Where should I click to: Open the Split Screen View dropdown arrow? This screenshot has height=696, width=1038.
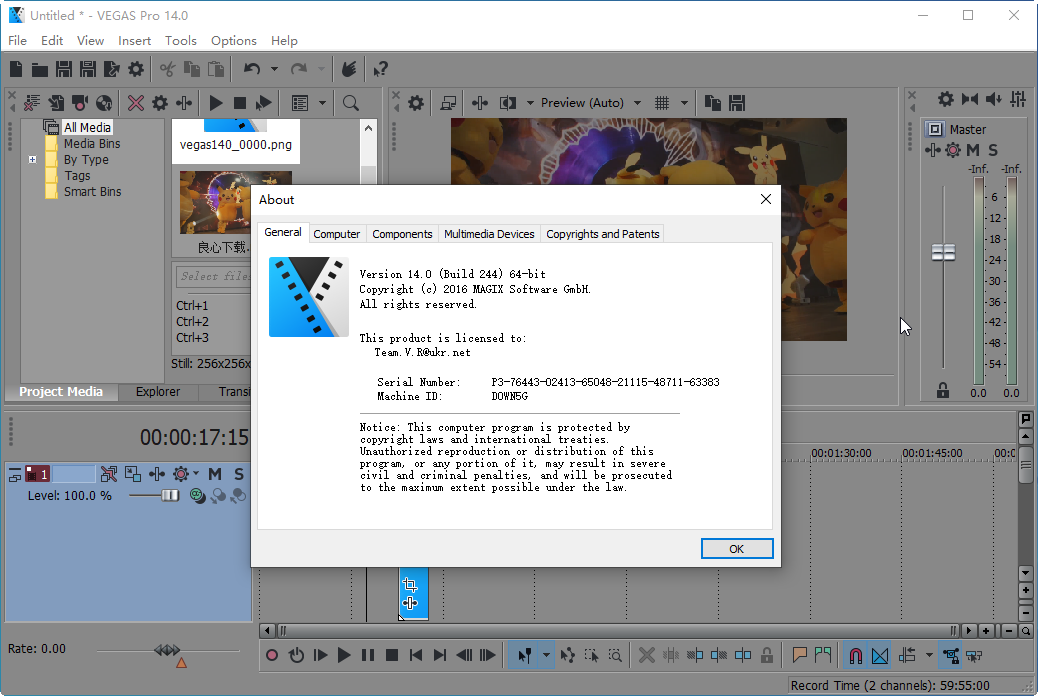530,103
